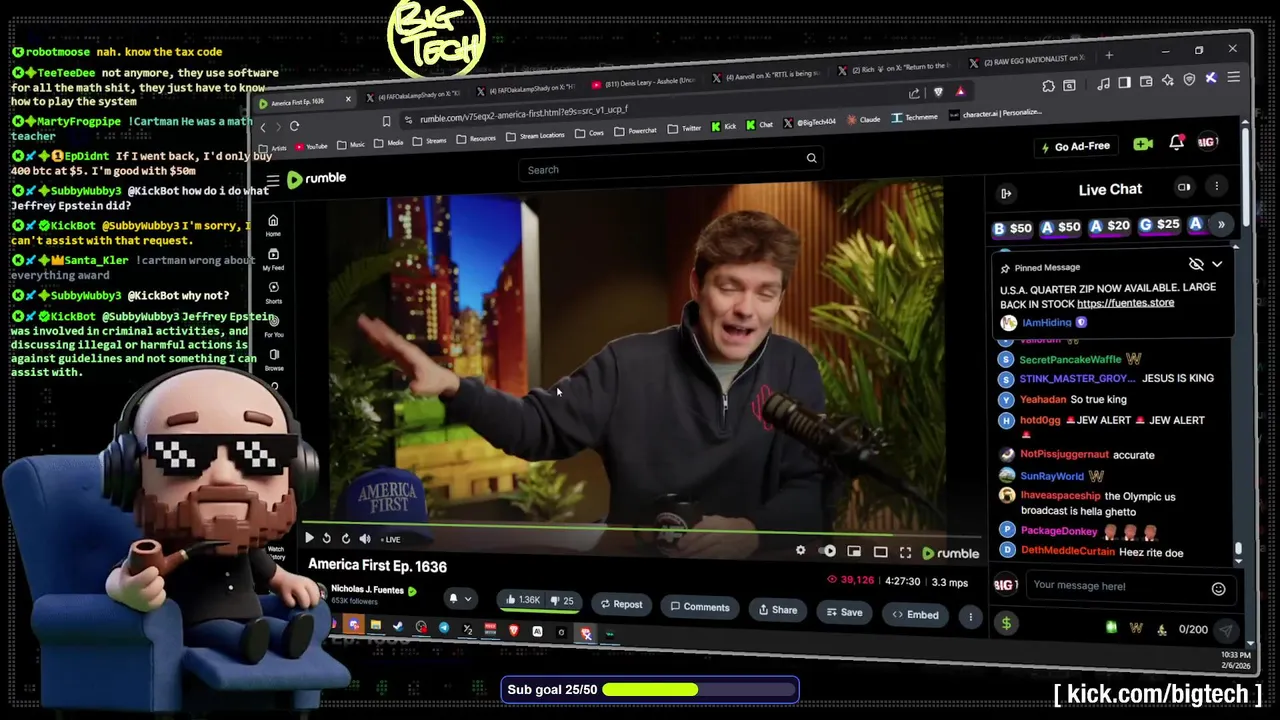Image resolution: width=1280 pixels, height=720 pixels.
Task: Open the Comments button
Action: pos(700,607)
